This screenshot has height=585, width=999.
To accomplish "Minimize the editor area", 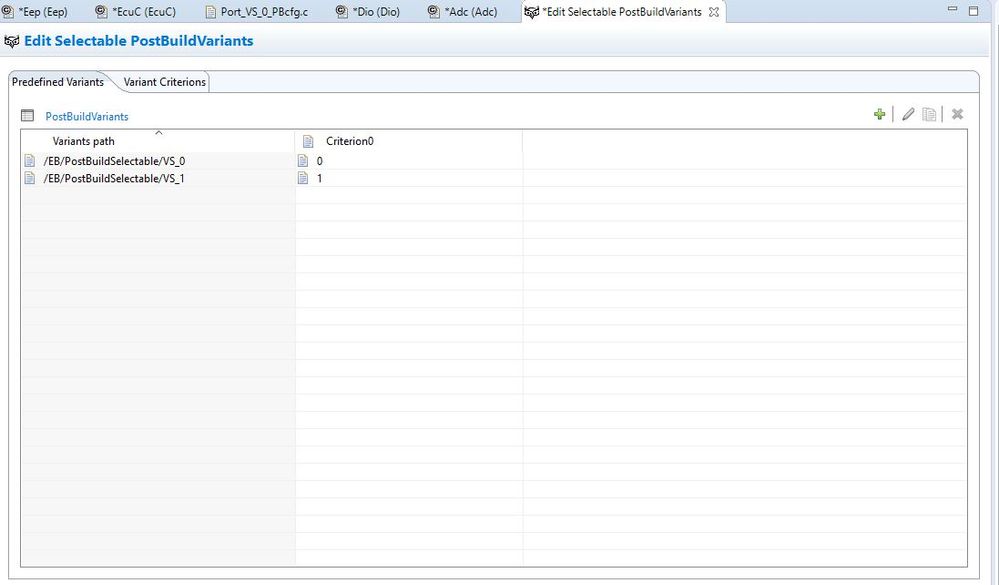I will point(952,9).
